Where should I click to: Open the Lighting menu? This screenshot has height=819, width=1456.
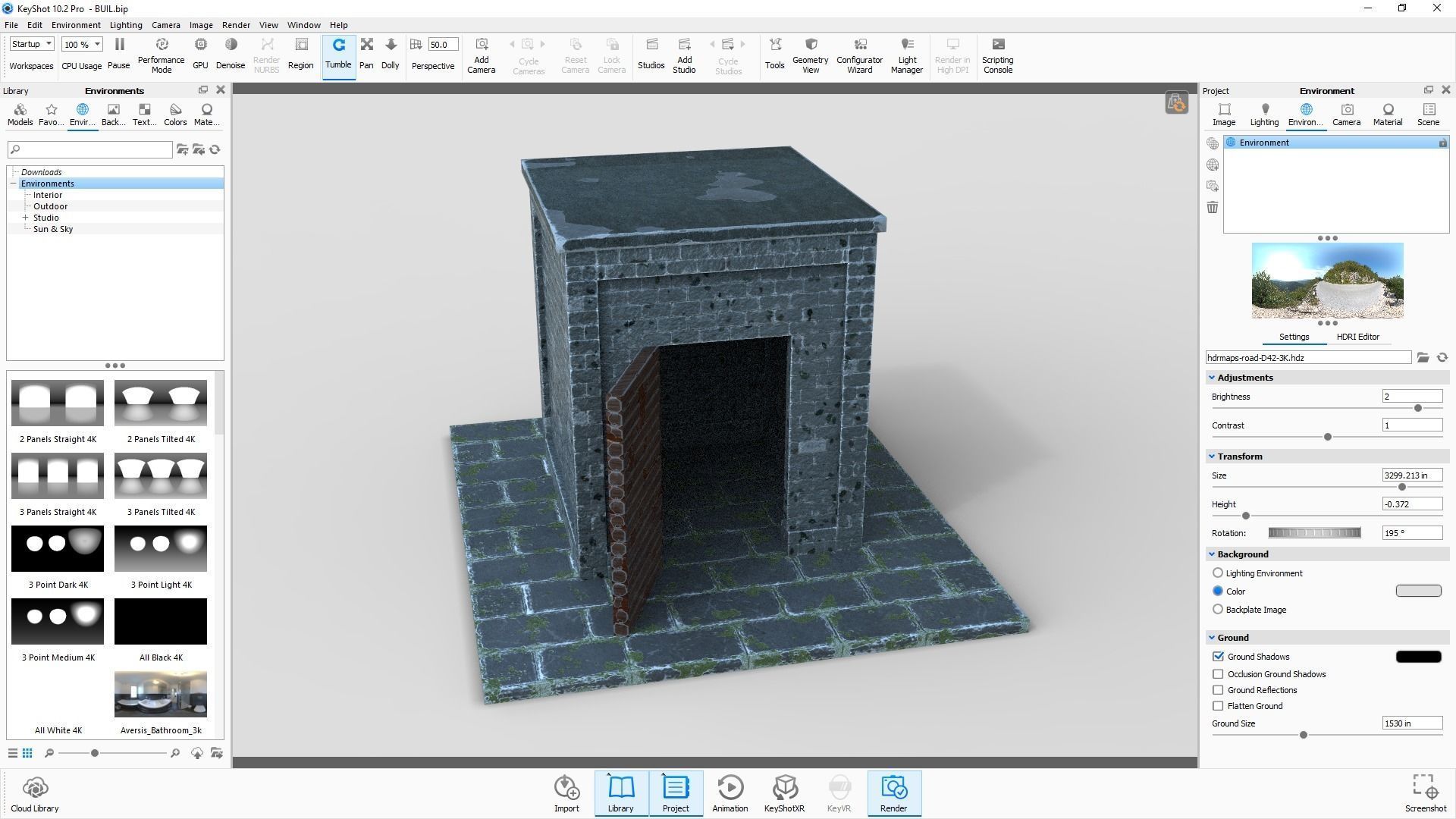click(126, 24)
